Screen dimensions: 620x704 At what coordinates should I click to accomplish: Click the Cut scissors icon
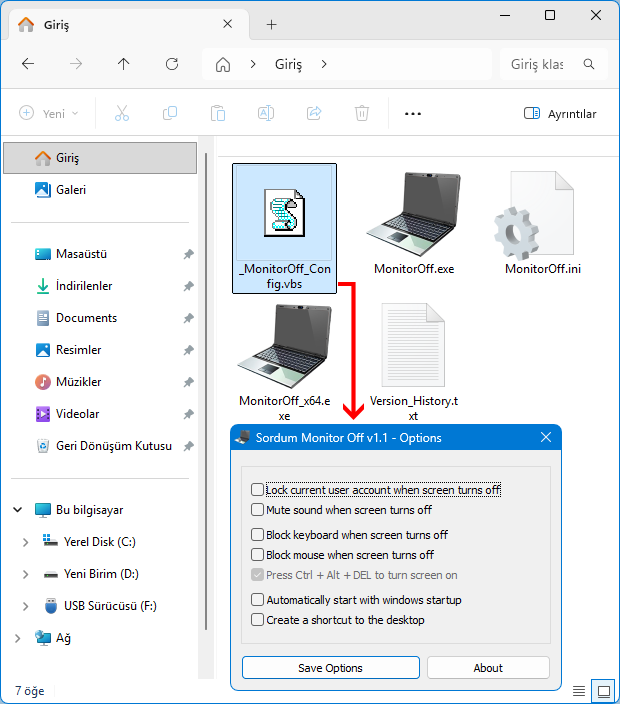(x=122, y=114)
